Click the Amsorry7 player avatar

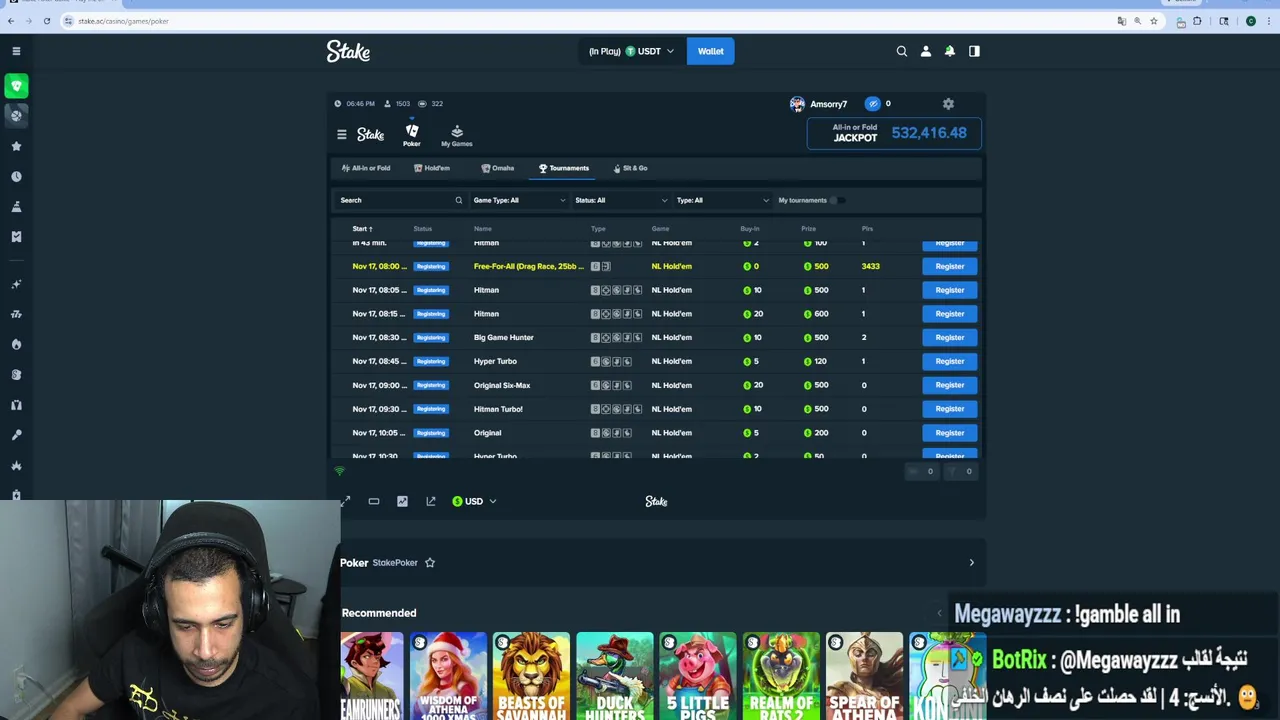[797, 104]
